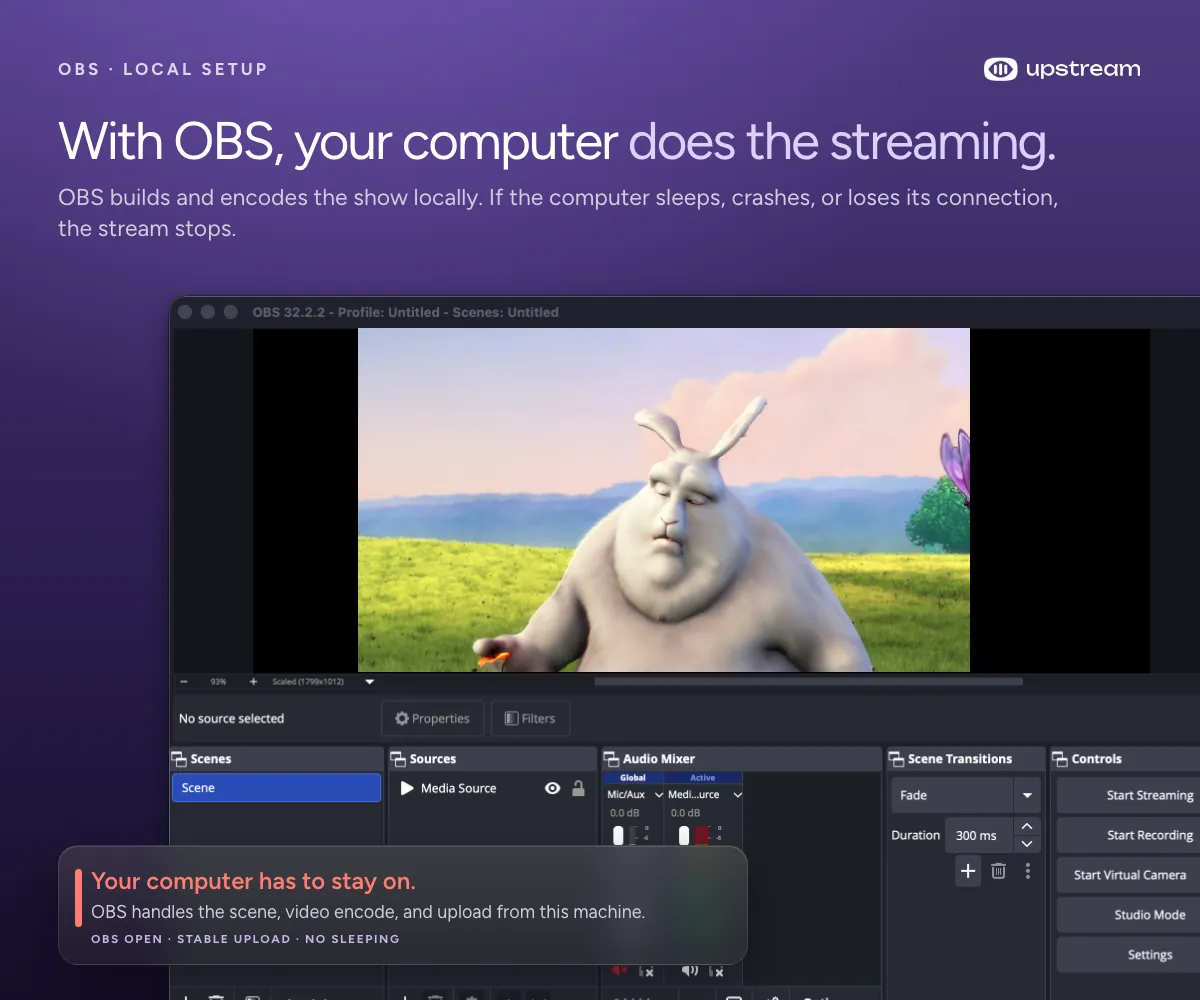Click the Duration label

[916, 835]
